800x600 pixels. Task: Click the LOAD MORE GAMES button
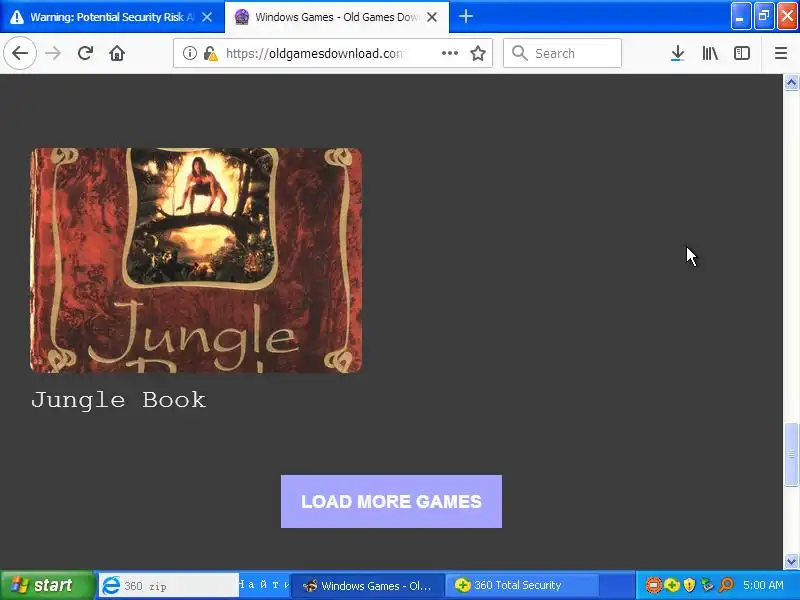point(391,501)
